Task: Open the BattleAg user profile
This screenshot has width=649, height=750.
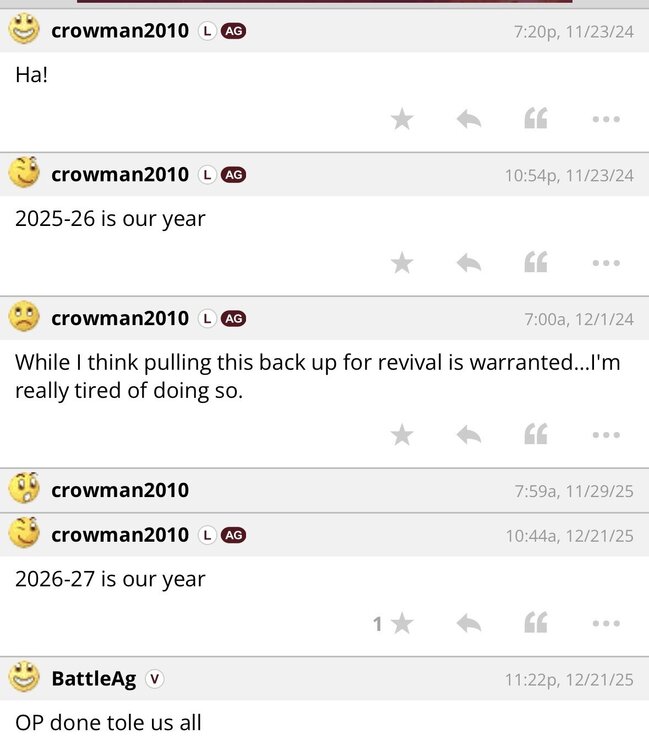Action: [x=94, y=679]
